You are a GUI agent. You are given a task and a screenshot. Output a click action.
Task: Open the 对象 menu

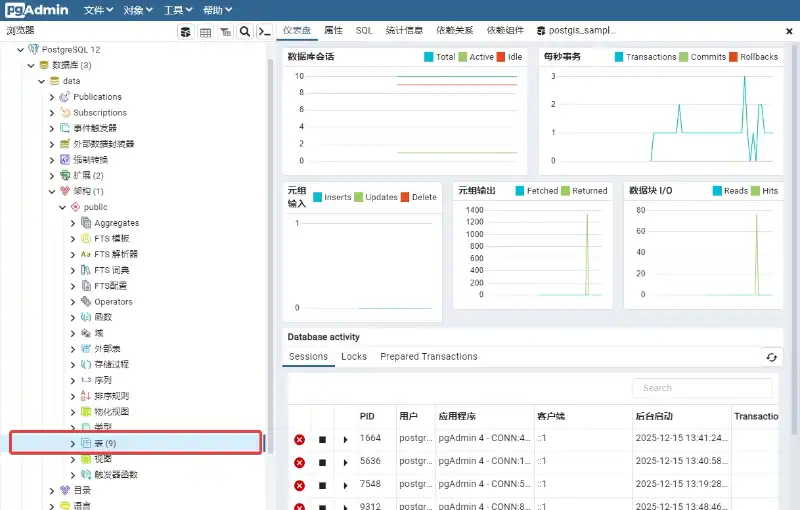(138, 10)
